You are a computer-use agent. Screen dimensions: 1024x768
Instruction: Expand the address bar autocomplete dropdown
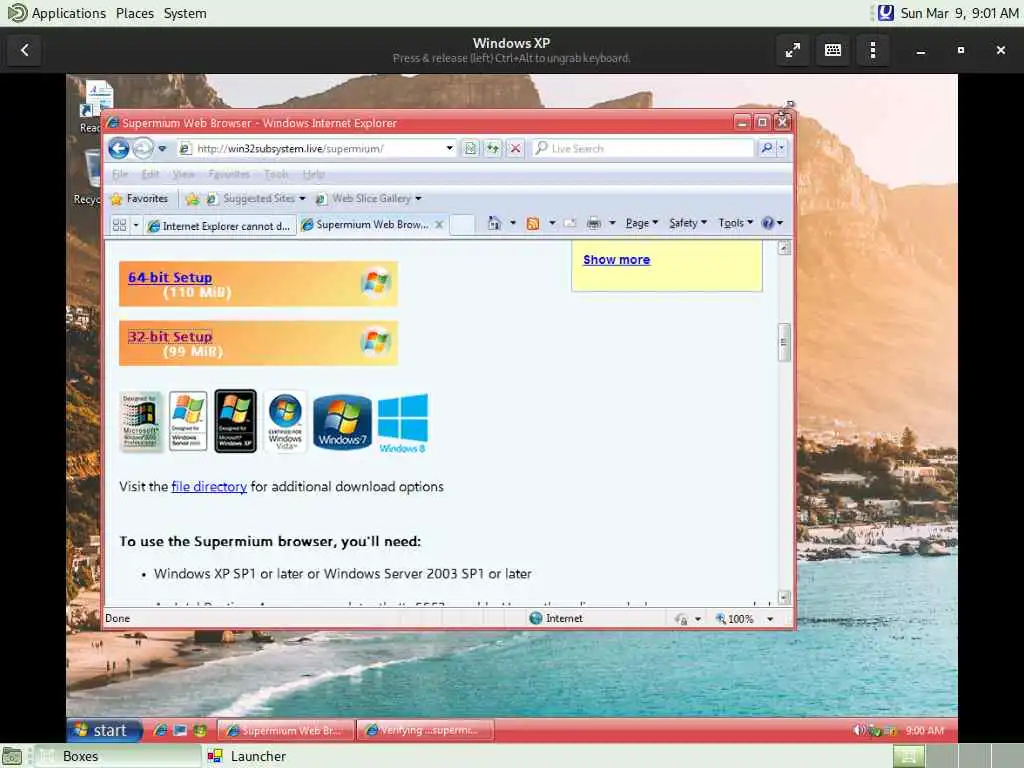point(449,148)
